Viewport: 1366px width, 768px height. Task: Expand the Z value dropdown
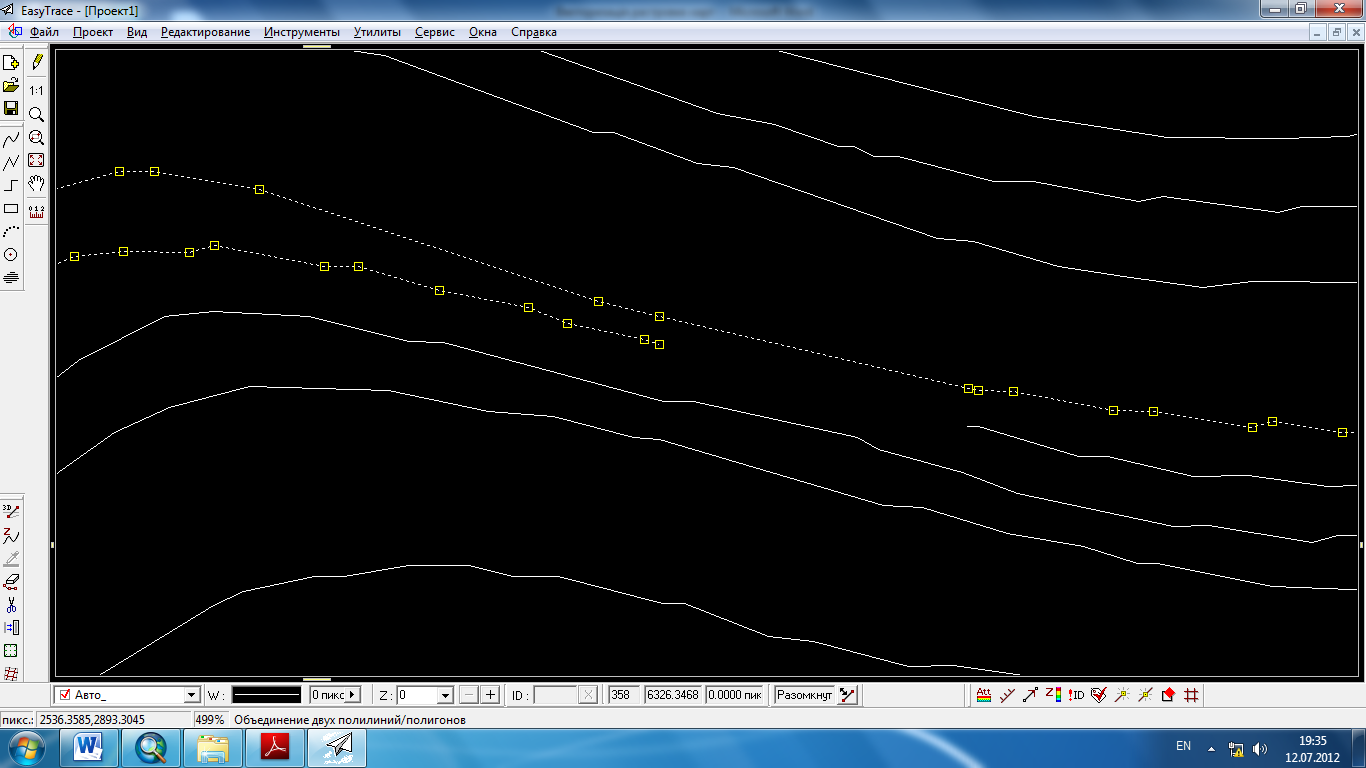pyautogui.click(x=445, y=695)
